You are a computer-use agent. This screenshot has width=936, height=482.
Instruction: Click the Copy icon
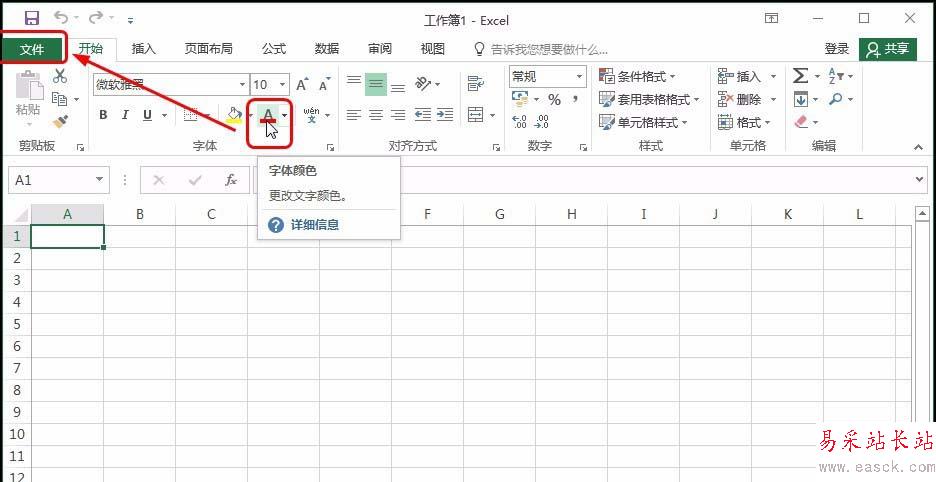pyautogui.click(x=59, y=99)
